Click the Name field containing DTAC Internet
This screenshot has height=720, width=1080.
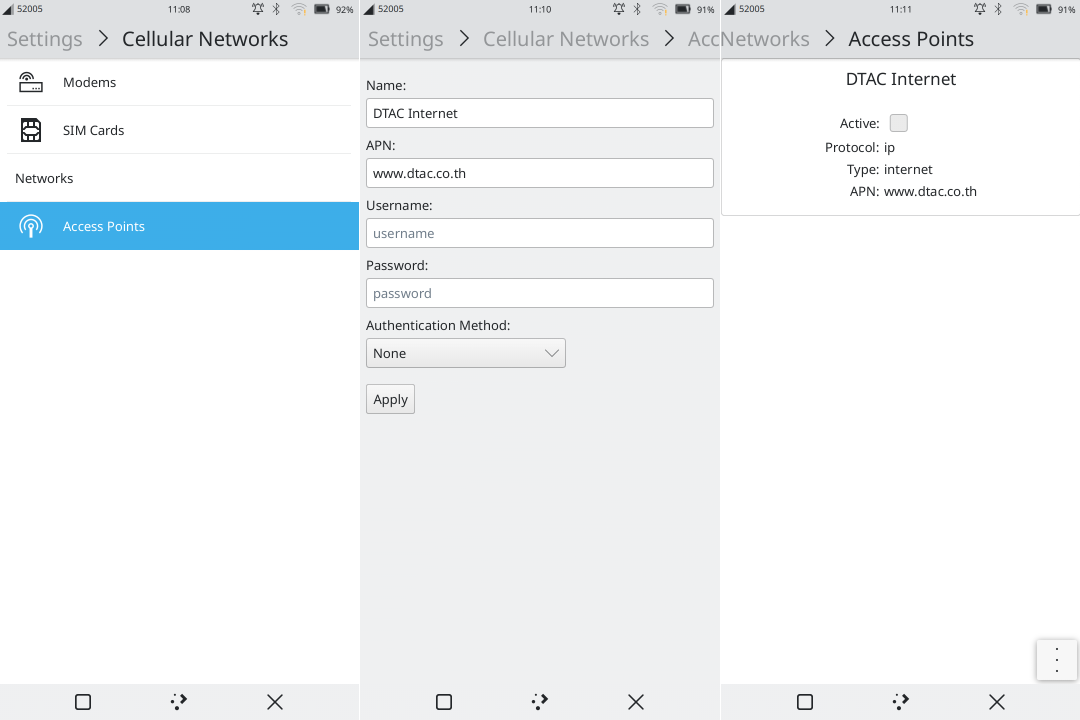[x=539, y=113]
